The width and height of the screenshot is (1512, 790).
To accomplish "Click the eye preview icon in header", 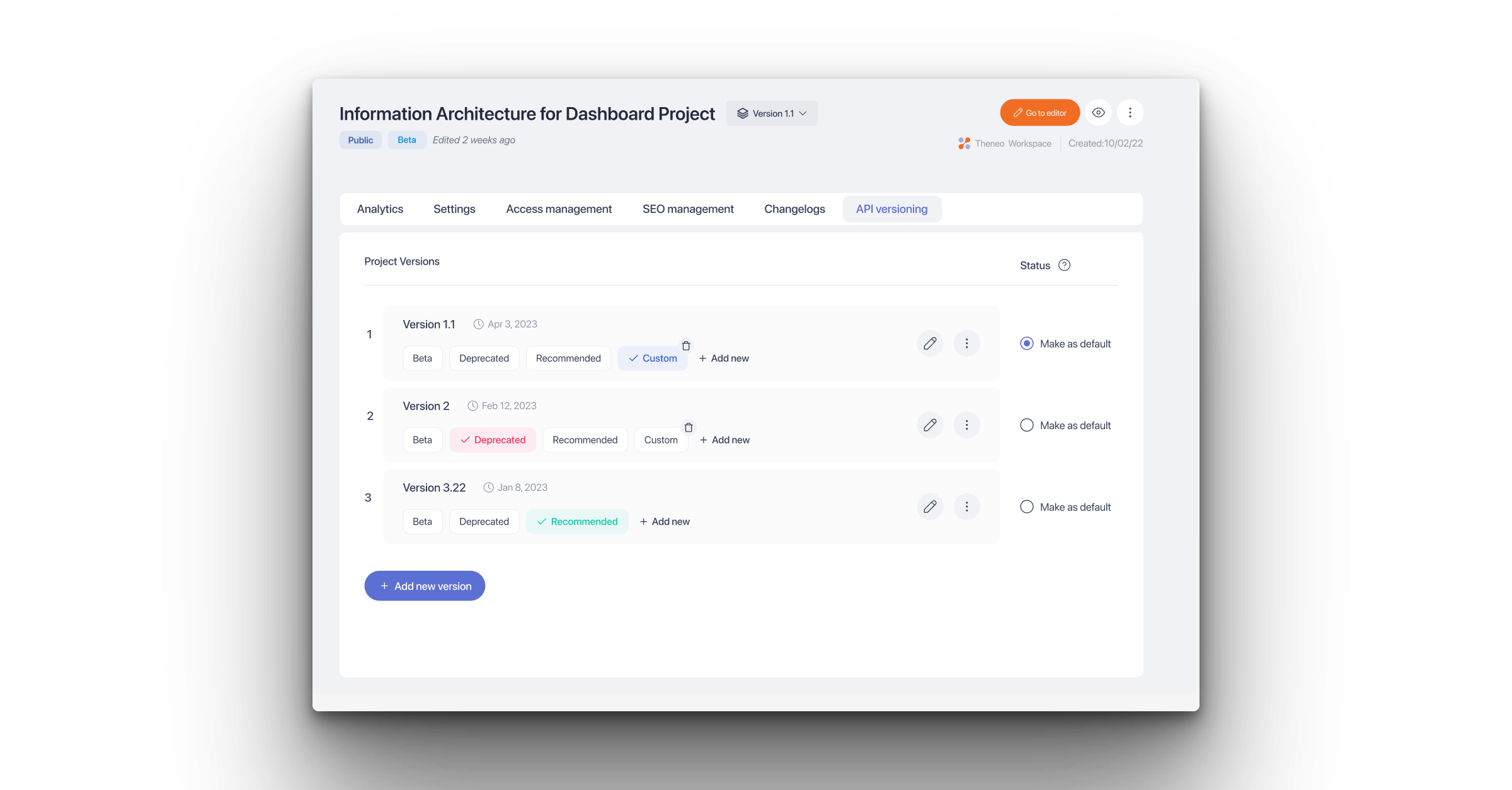I will coord(1098,113).
